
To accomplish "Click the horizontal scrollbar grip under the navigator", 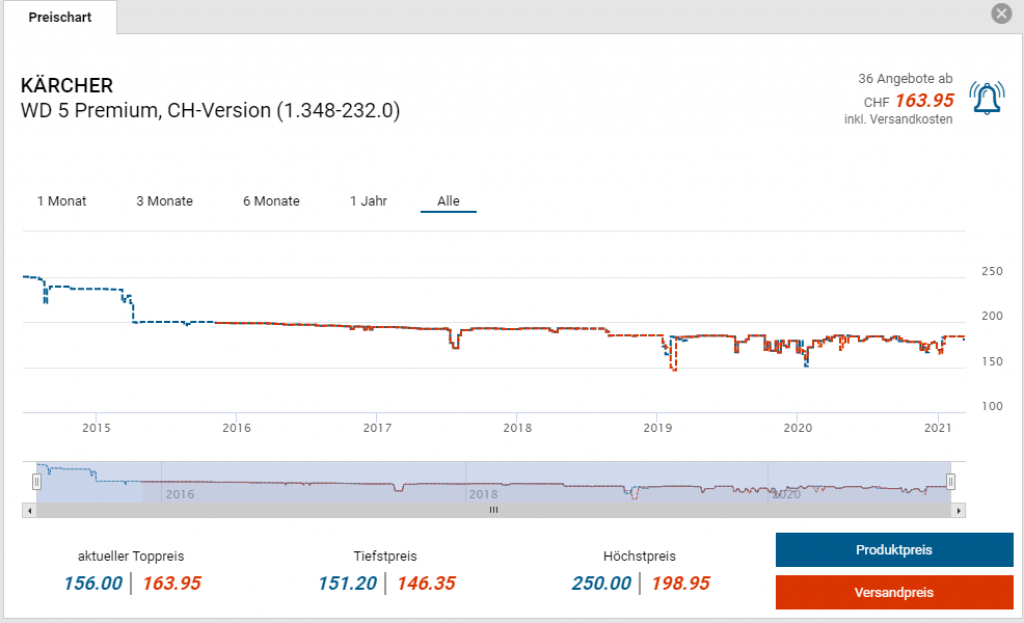I will pyautogui.click(x=493, y=510).
